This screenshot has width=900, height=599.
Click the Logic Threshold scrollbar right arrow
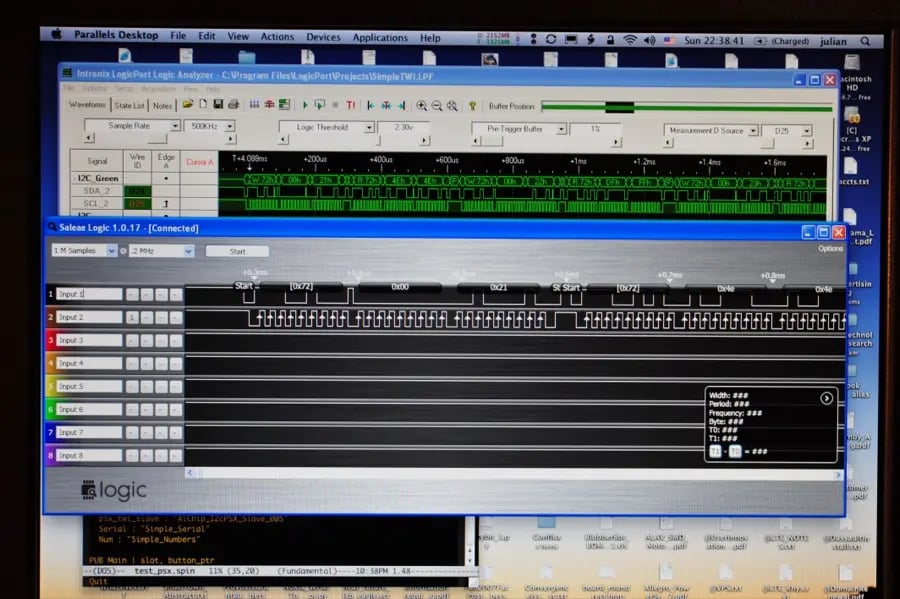click(x=424, y=140)
